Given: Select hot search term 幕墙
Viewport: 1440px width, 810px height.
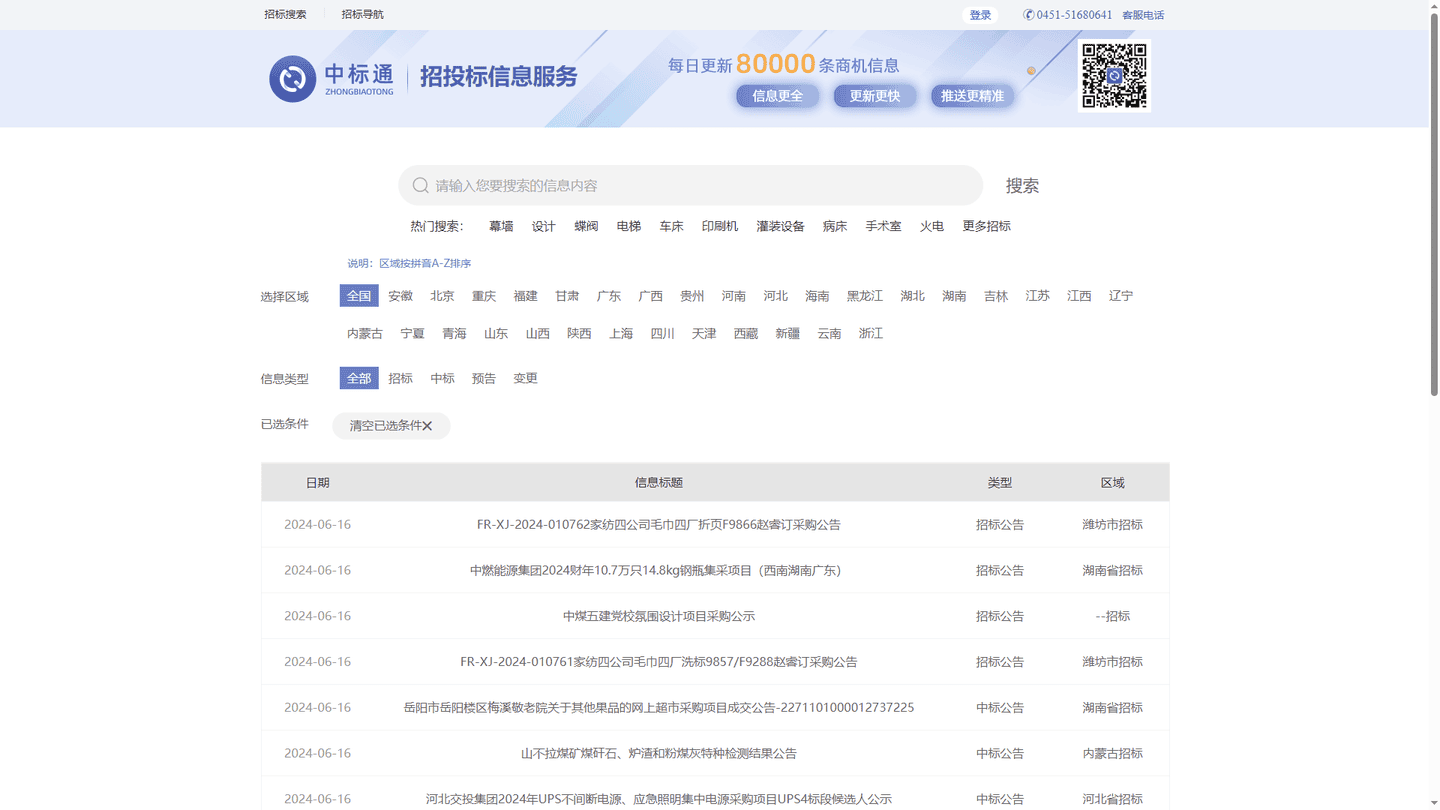Looking at the screenshot, I should pyautogui.click(x=501, y=226).
